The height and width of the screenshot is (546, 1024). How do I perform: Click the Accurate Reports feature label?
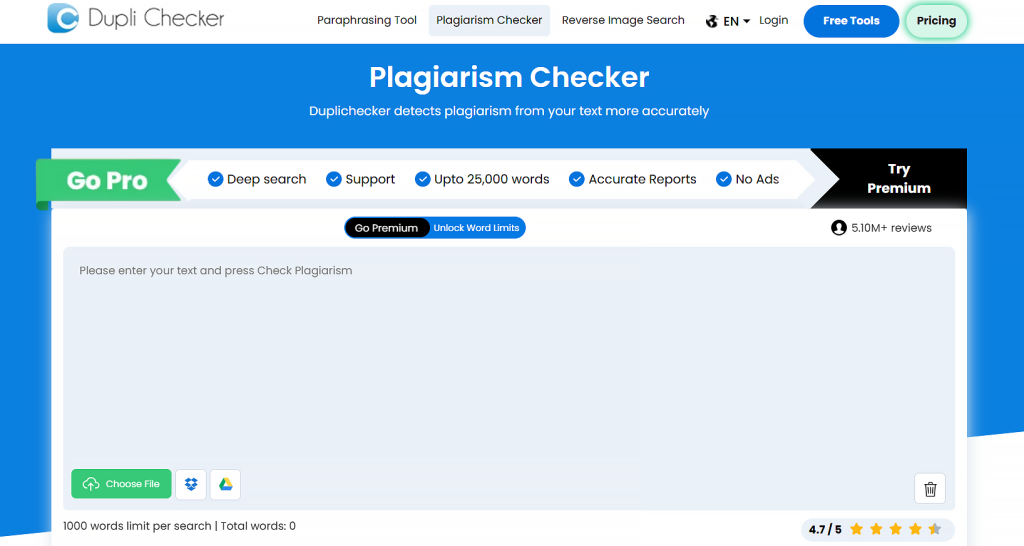(x=643, y=179)
